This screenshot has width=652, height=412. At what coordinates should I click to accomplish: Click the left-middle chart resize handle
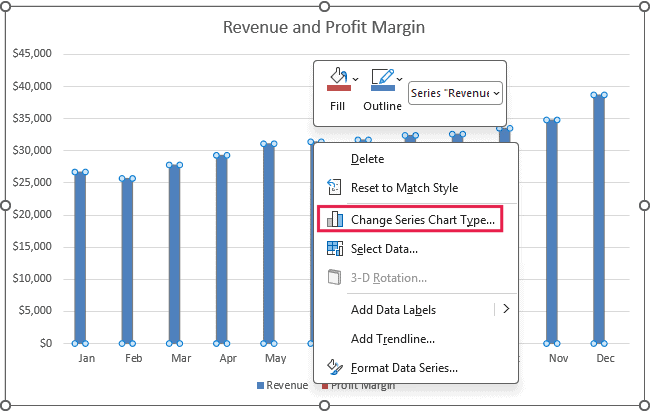tap(6, 205)
